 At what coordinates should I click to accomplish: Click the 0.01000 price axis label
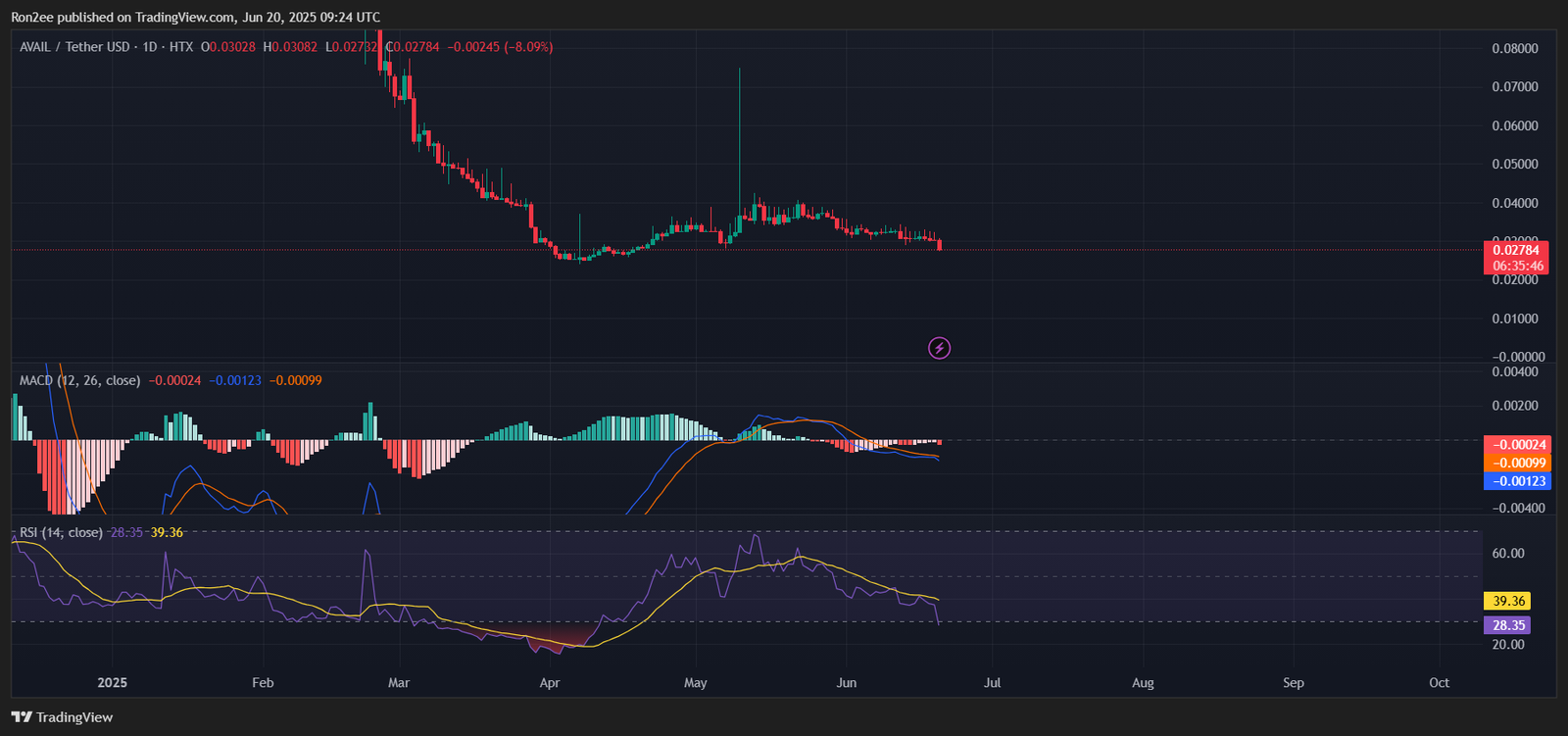click(x=1515, y=319)
